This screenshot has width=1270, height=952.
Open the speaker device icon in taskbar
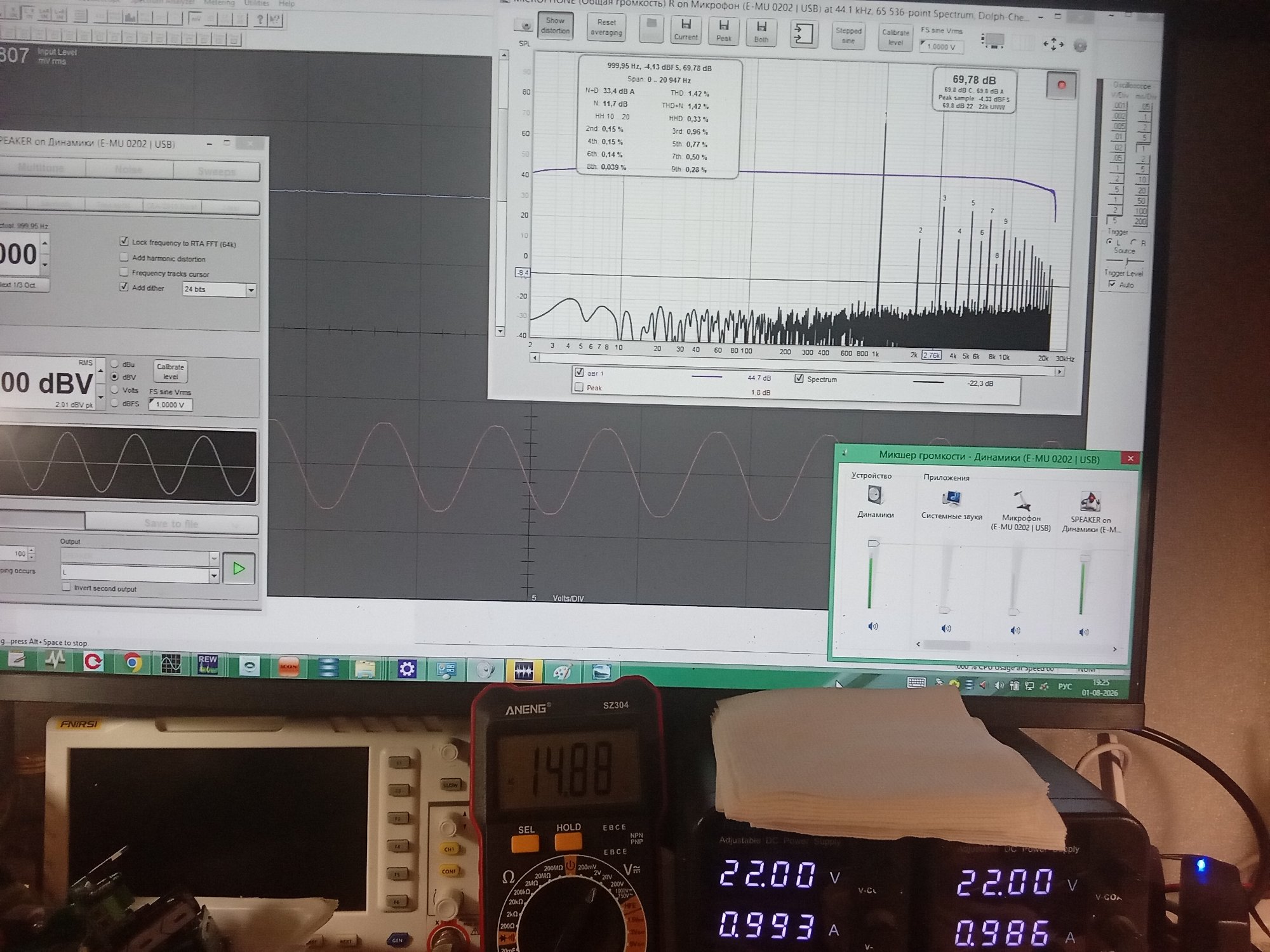click(x=485, y=670)
